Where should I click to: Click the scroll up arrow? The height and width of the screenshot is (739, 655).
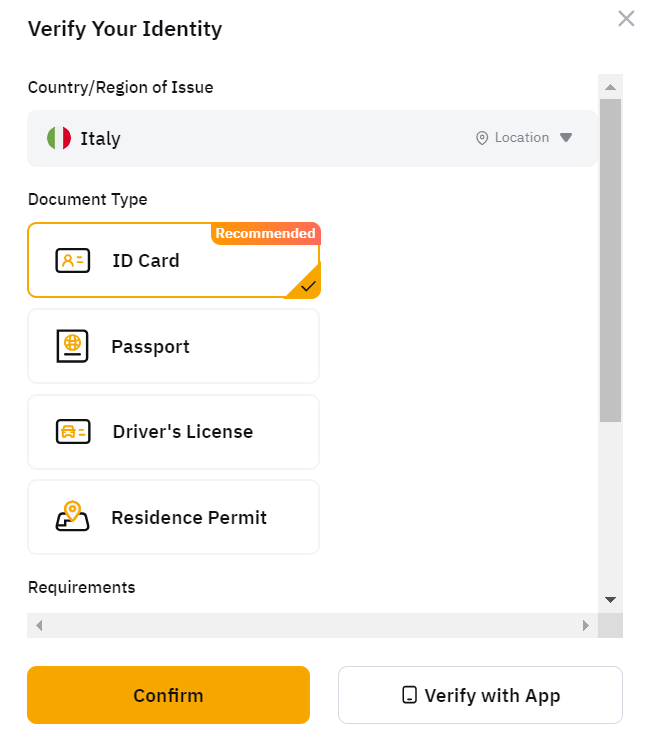[611, 87]
